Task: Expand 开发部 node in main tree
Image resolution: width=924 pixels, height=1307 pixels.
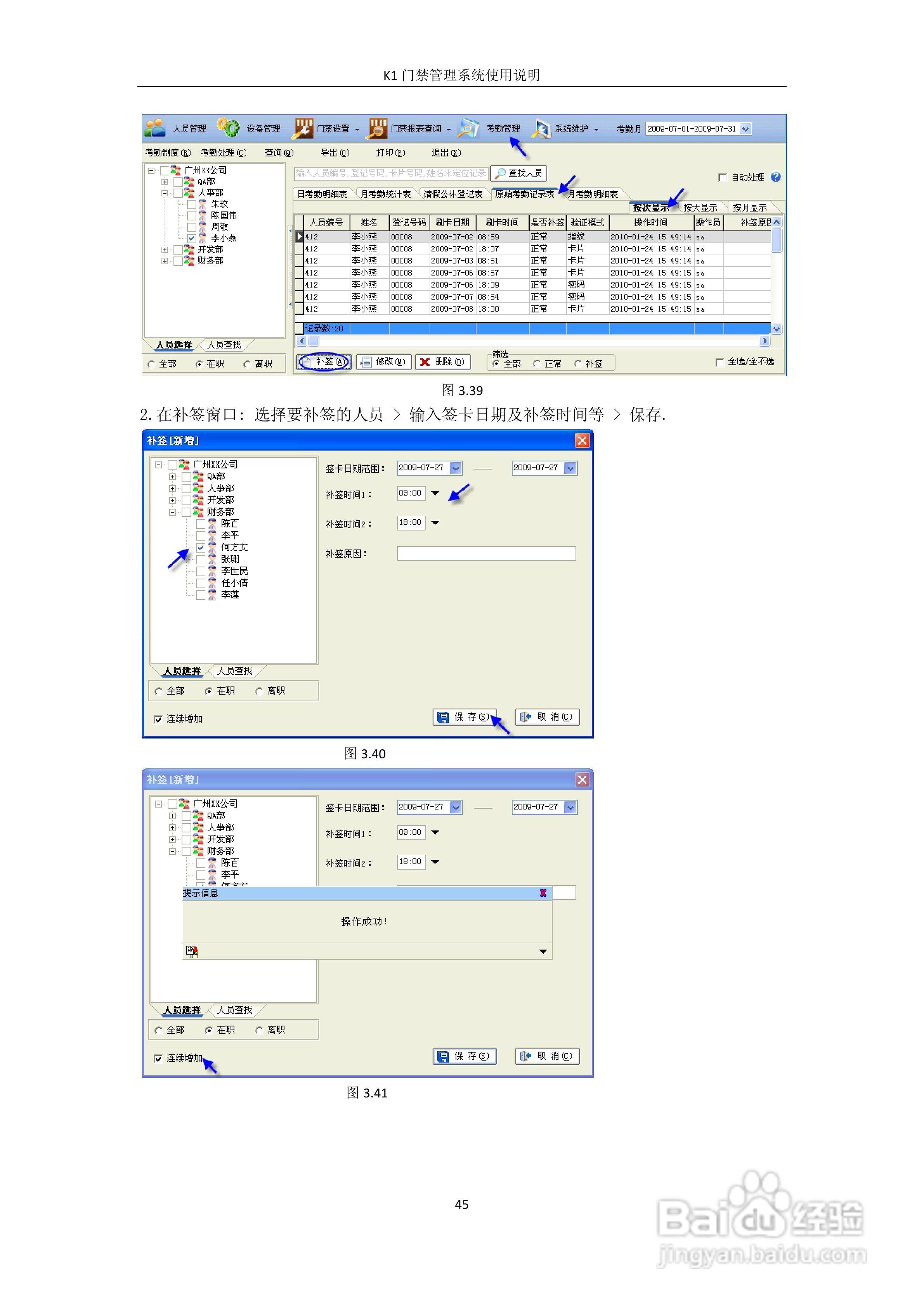Action: (165, 250)
